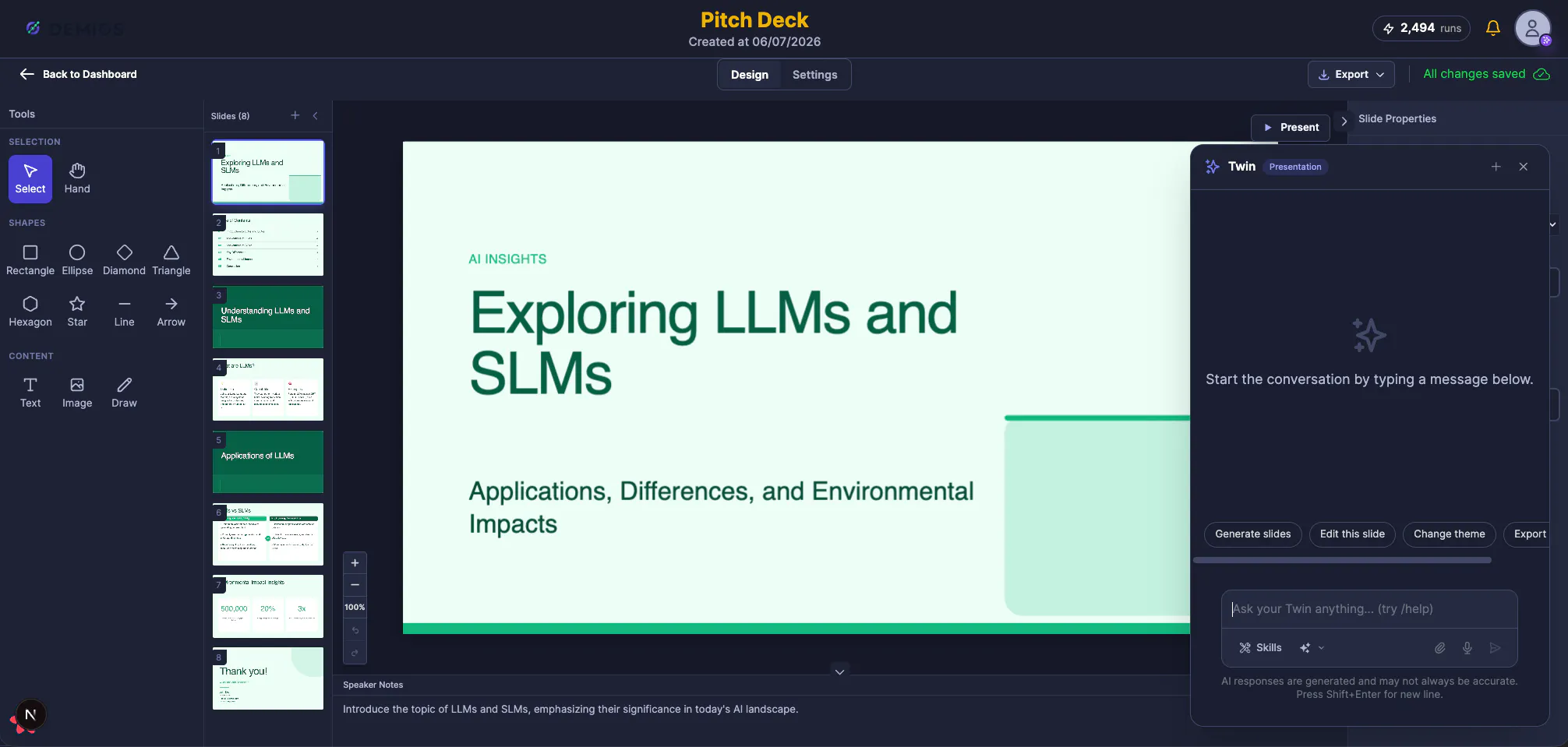Collapse the speaker notes chevron

coord(839,671)
